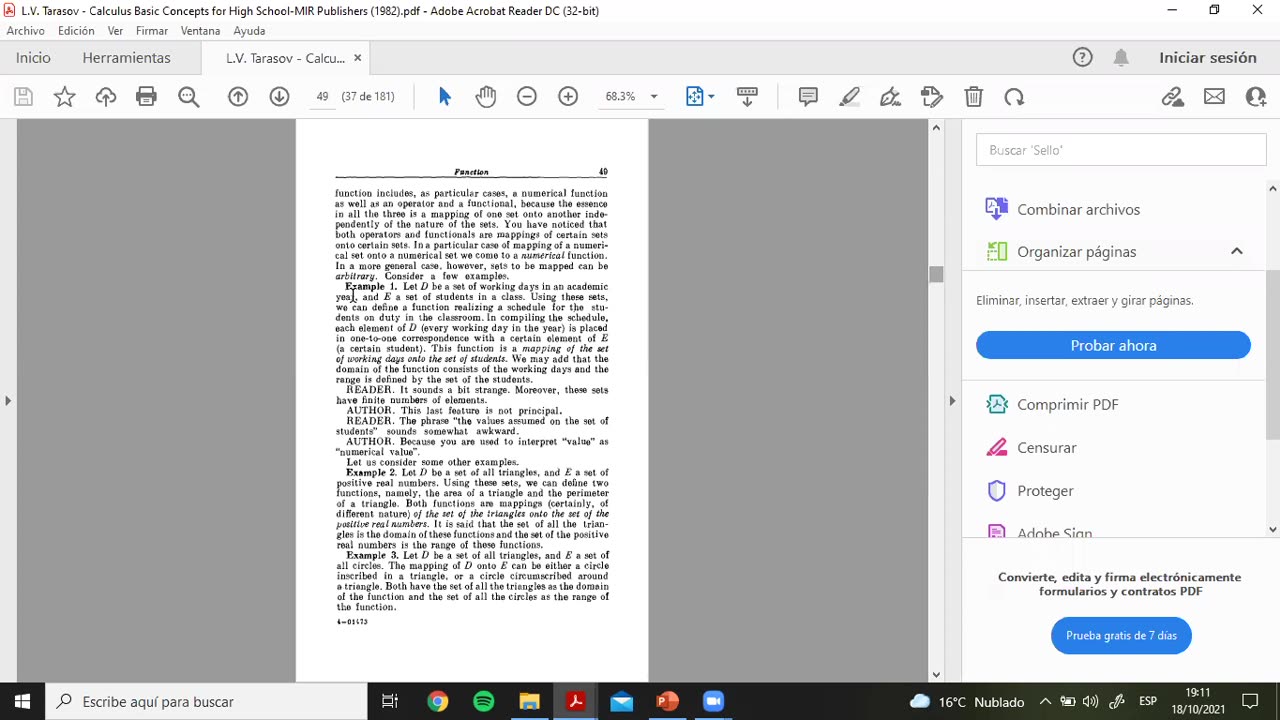
Task: Switch to the Inicio tab
Action: tap(33, 58)
